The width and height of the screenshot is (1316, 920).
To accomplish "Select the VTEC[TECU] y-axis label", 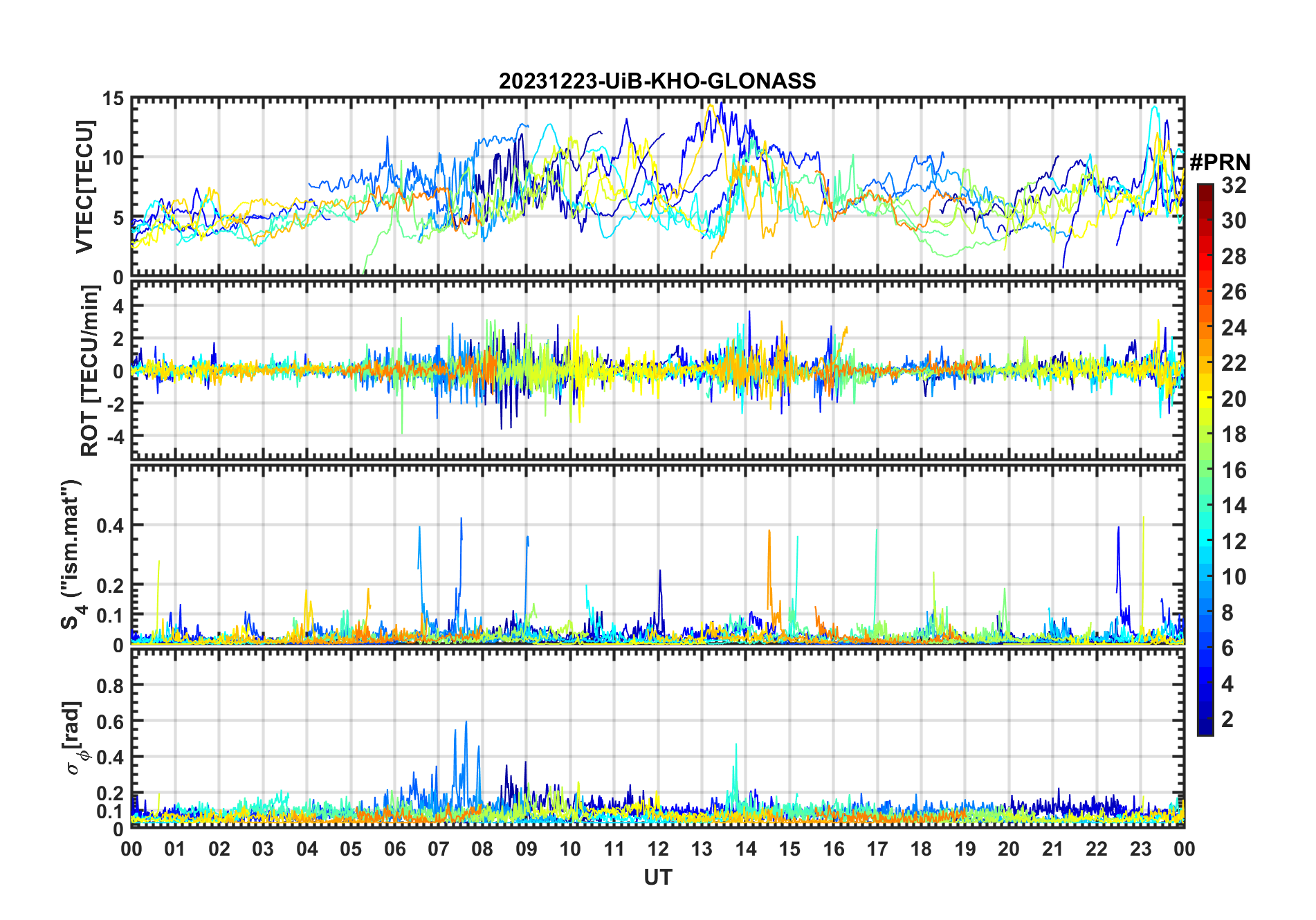I will (84, 187).
